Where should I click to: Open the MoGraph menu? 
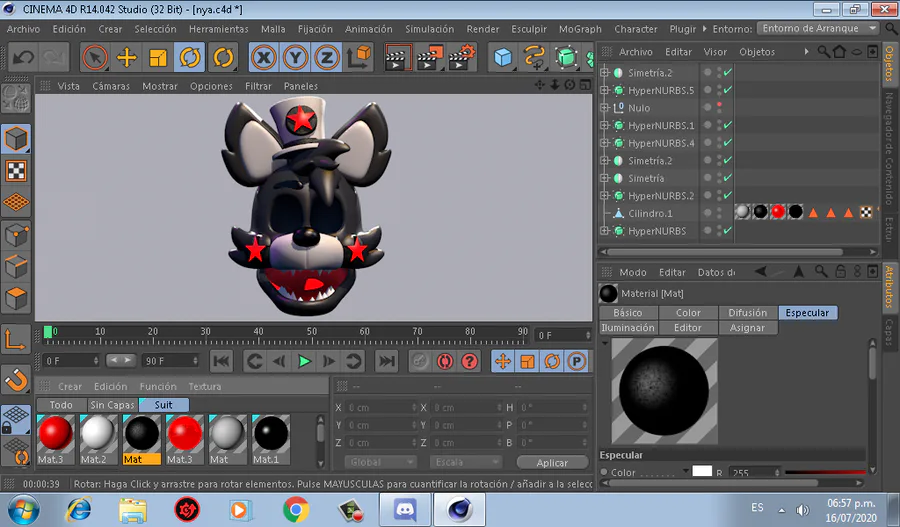click(580, 29)
